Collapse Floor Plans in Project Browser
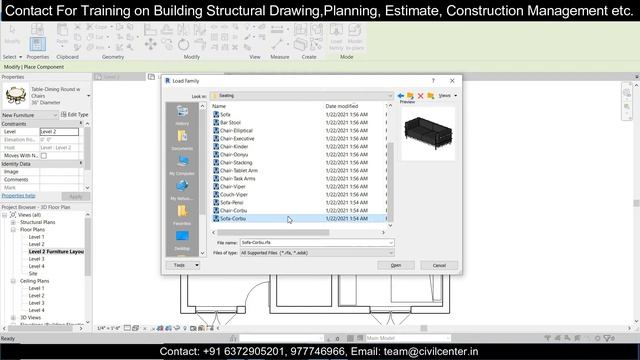 13,230
